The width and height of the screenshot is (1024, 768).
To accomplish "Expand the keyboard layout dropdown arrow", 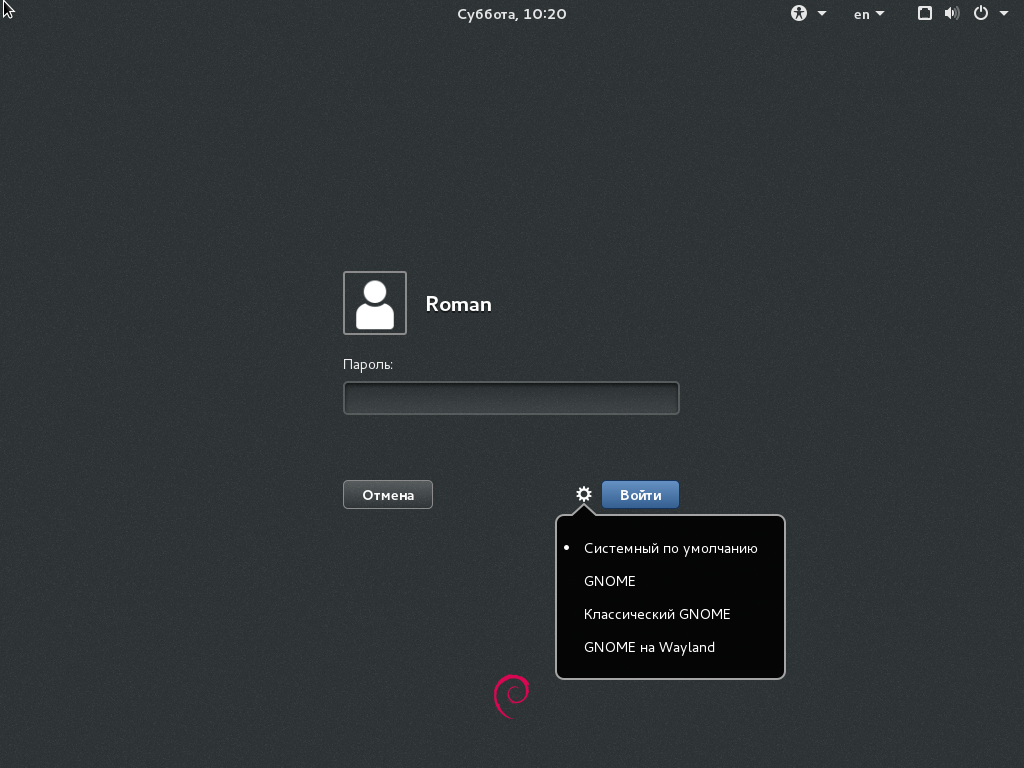I will coord(880,14).
